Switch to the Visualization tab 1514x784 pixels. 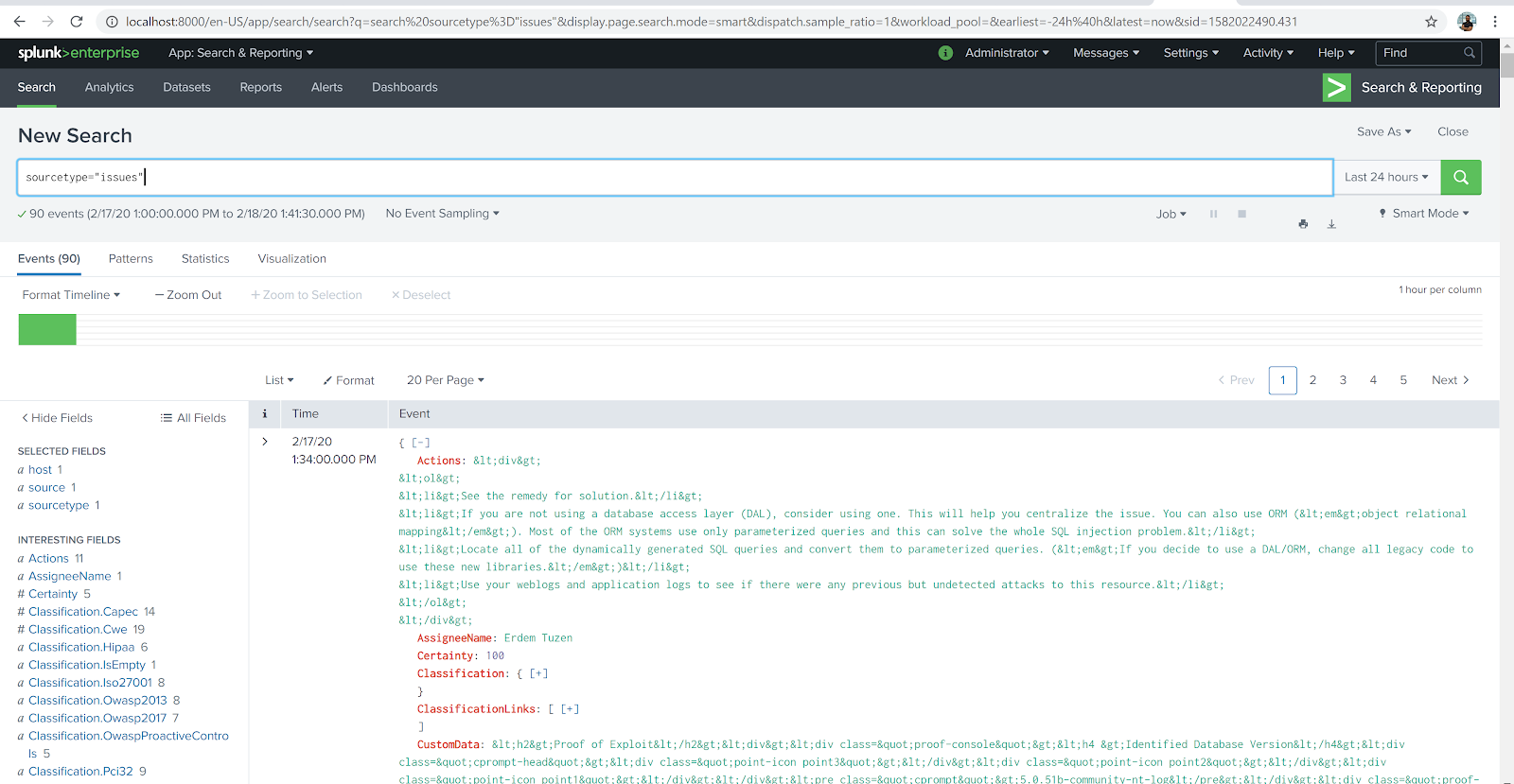[x=291, y=259]
